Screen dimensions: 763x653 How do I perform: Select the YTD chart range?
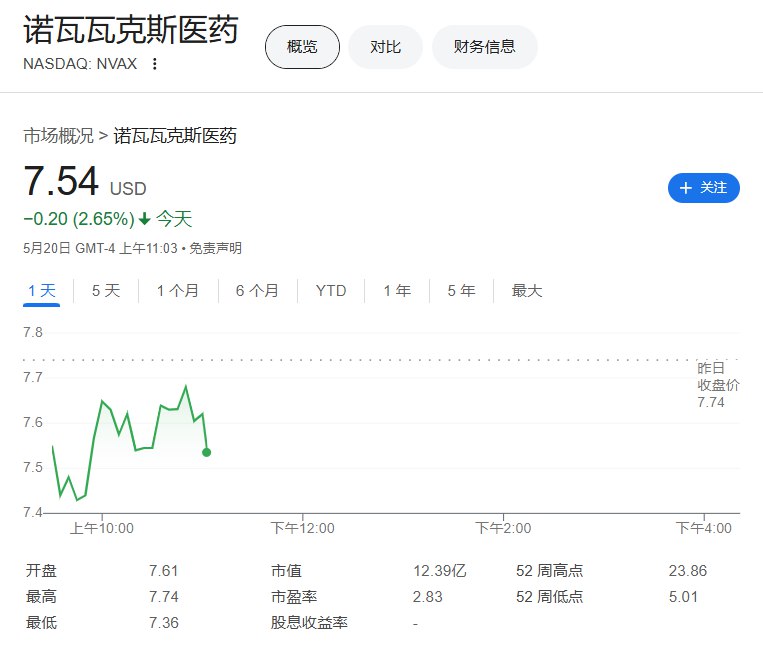click(331, 291)
